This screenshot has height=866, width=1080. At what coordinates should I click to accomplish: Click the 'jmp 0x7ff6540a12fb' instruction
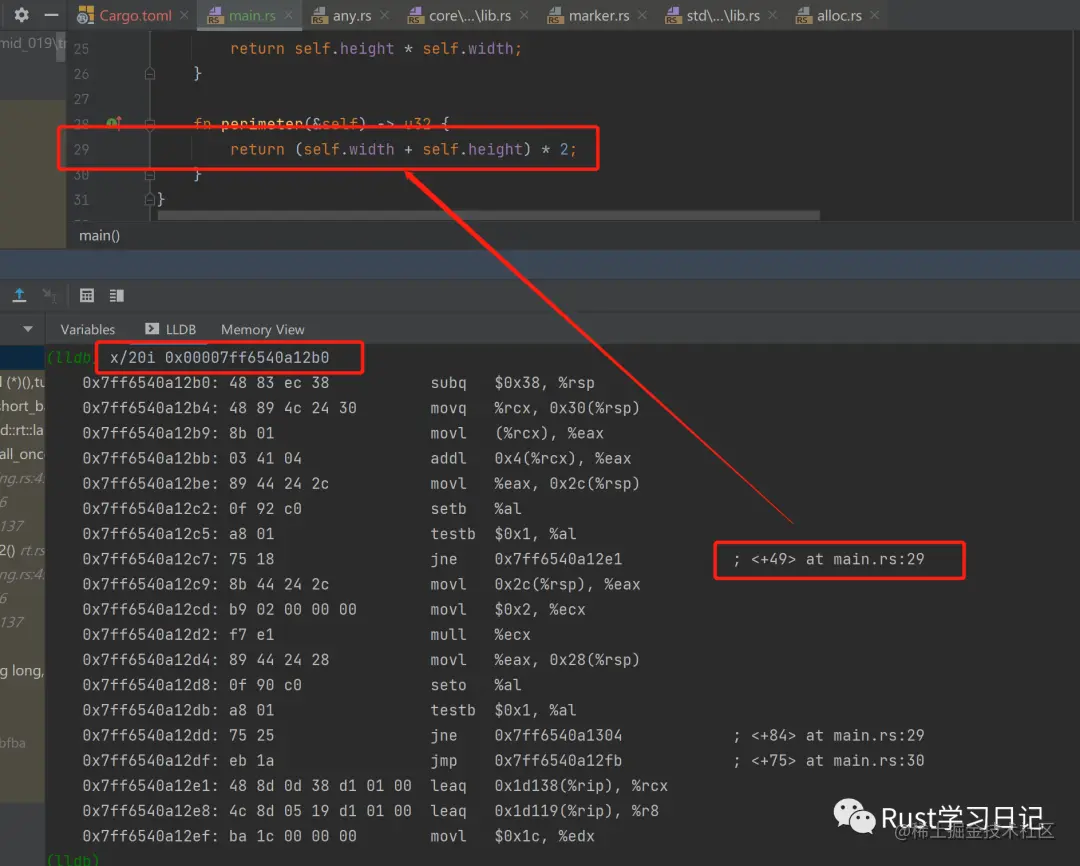526,761
